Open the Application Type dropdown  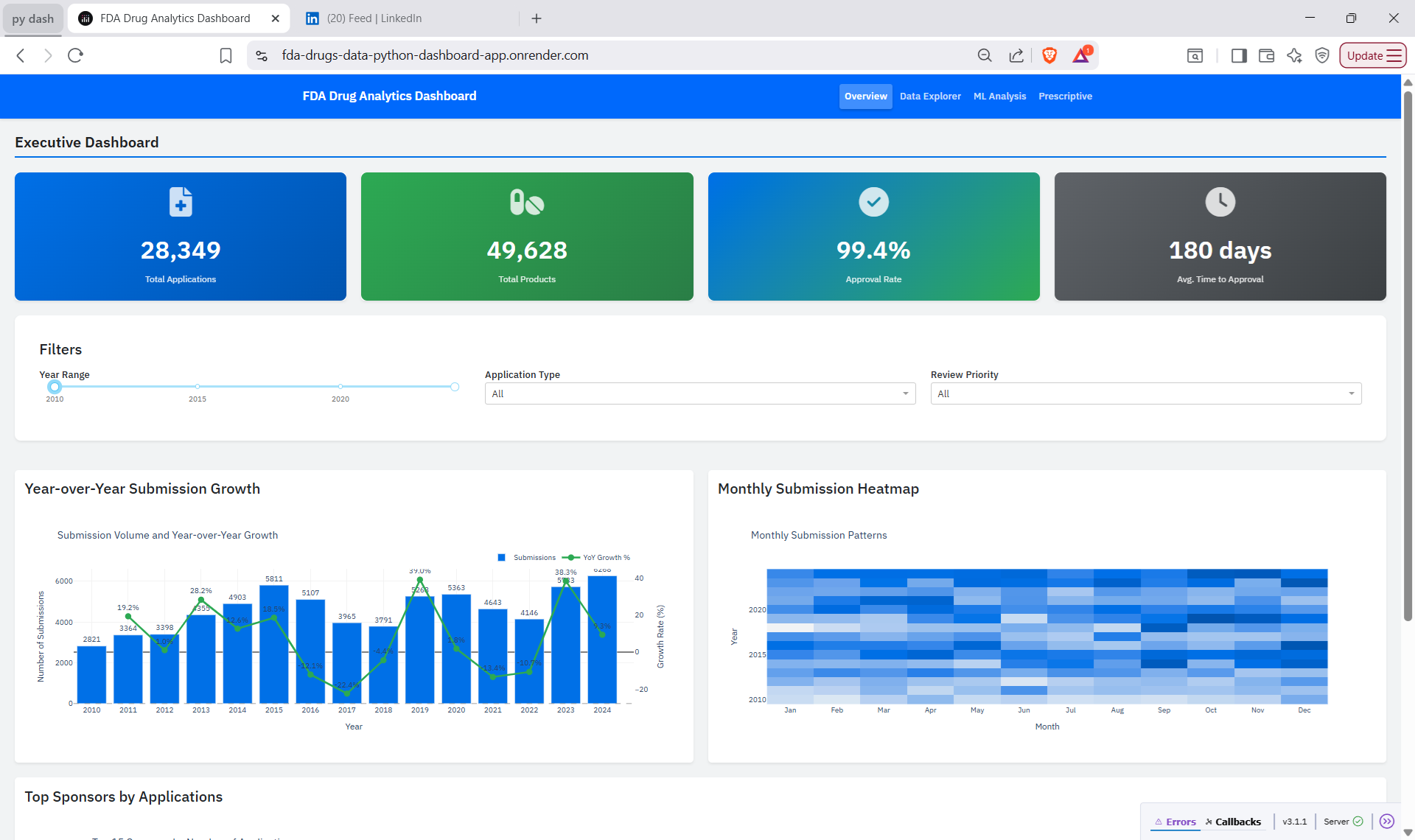pos(700,393)
